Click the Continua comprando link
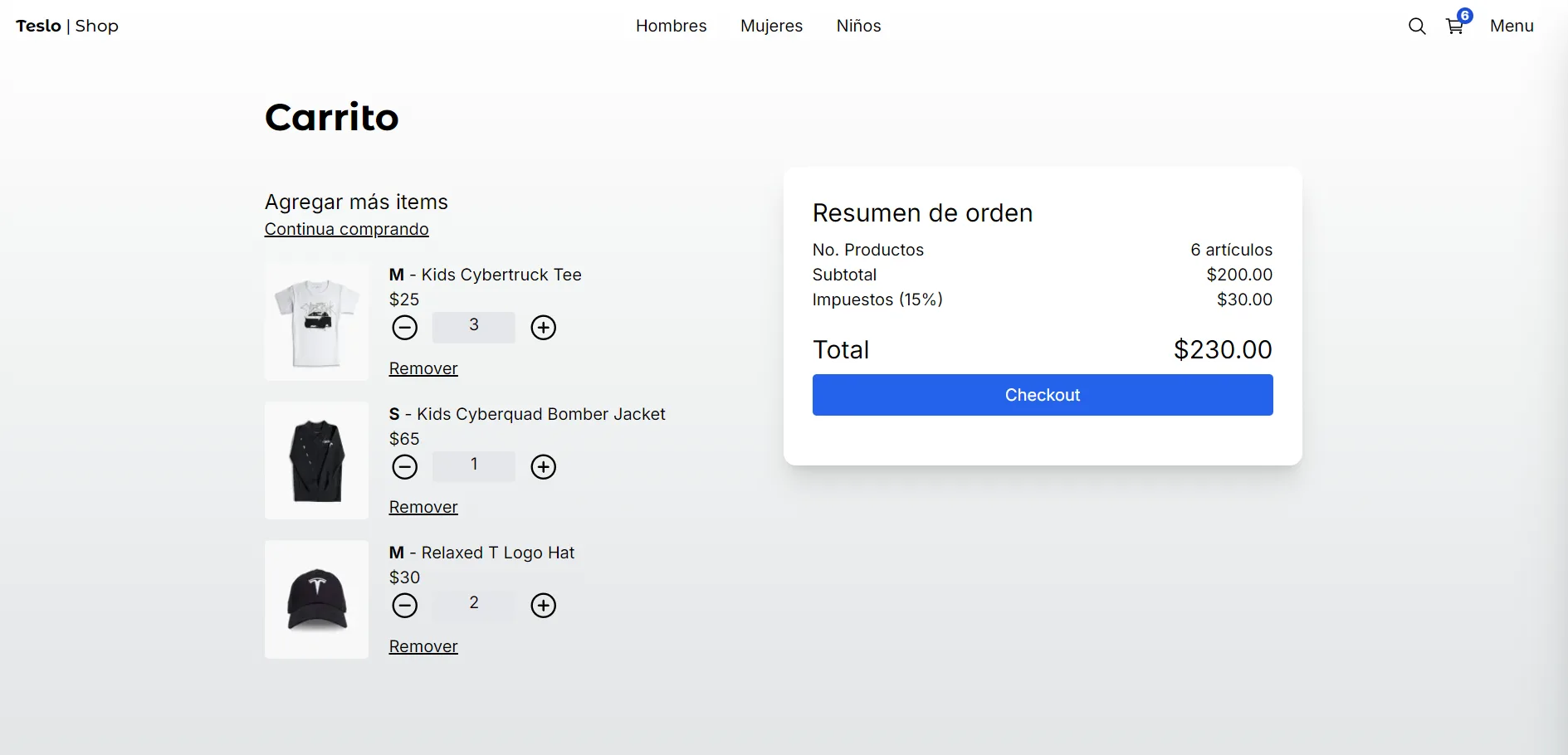 (x=346, y=229)
